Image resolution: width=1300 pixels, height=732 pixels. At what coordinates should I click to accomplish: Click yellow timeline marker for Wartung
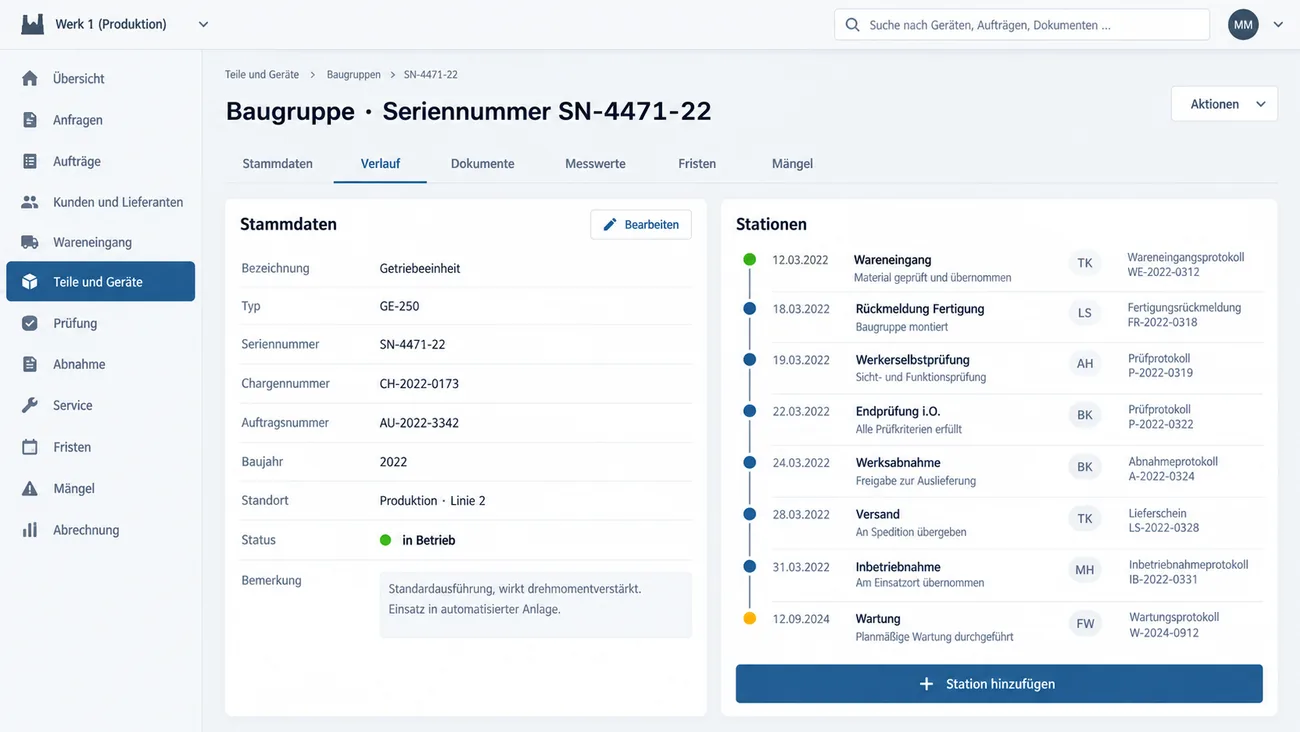point(750,619)
